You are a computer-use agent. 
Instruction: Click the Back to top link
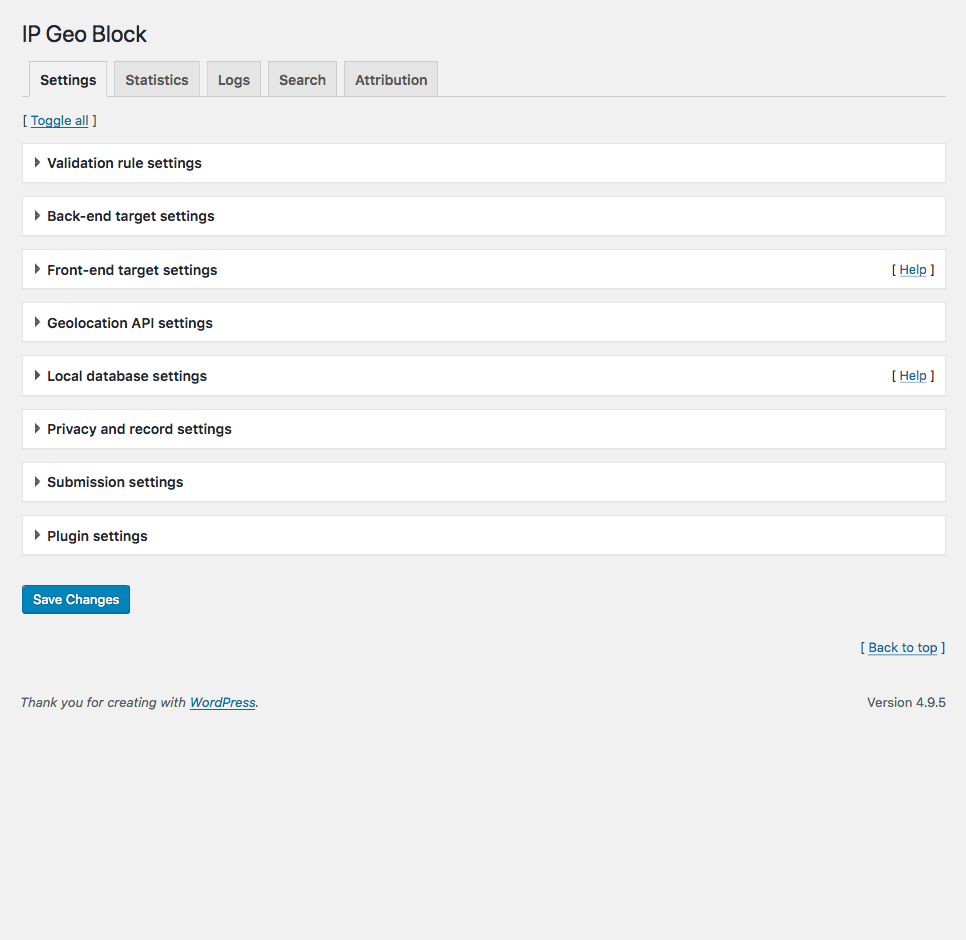pyautogui.click(x=903, y=648)
